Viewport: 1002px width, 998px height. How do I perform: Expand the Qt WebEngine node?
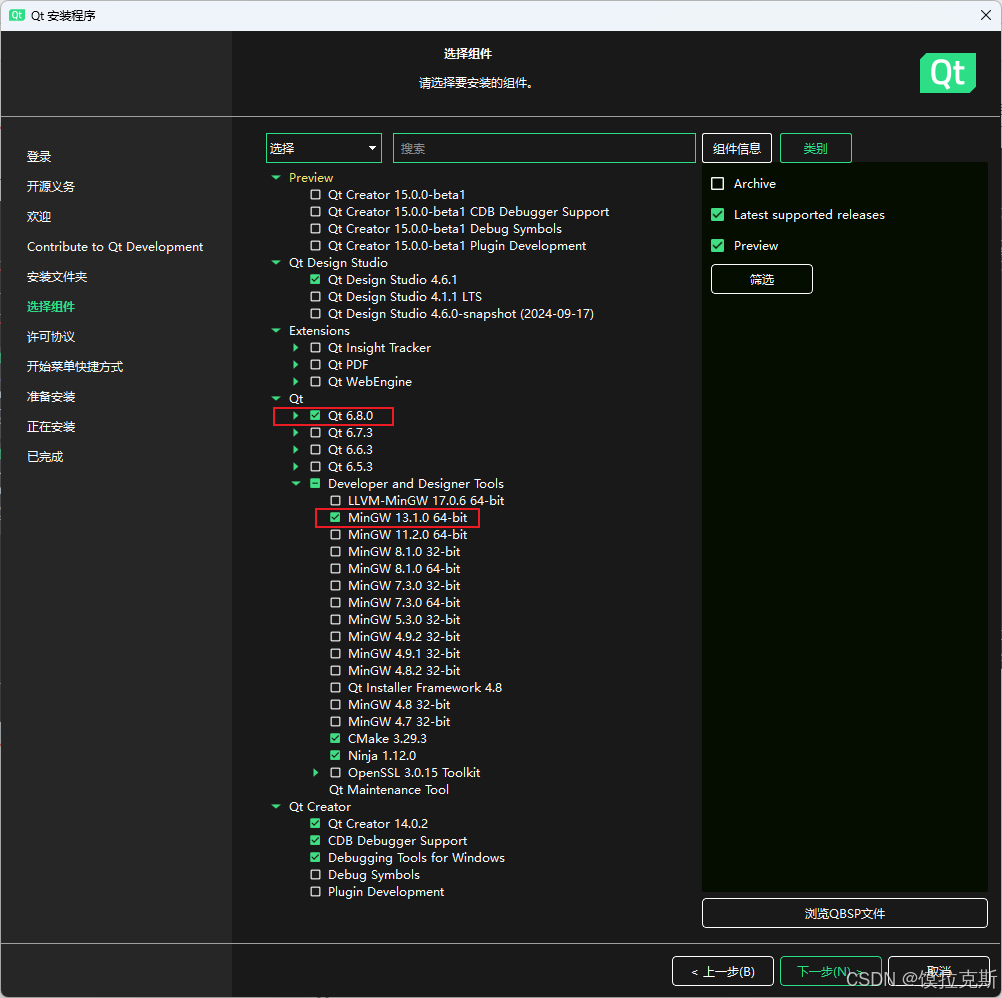click(296, 381)
